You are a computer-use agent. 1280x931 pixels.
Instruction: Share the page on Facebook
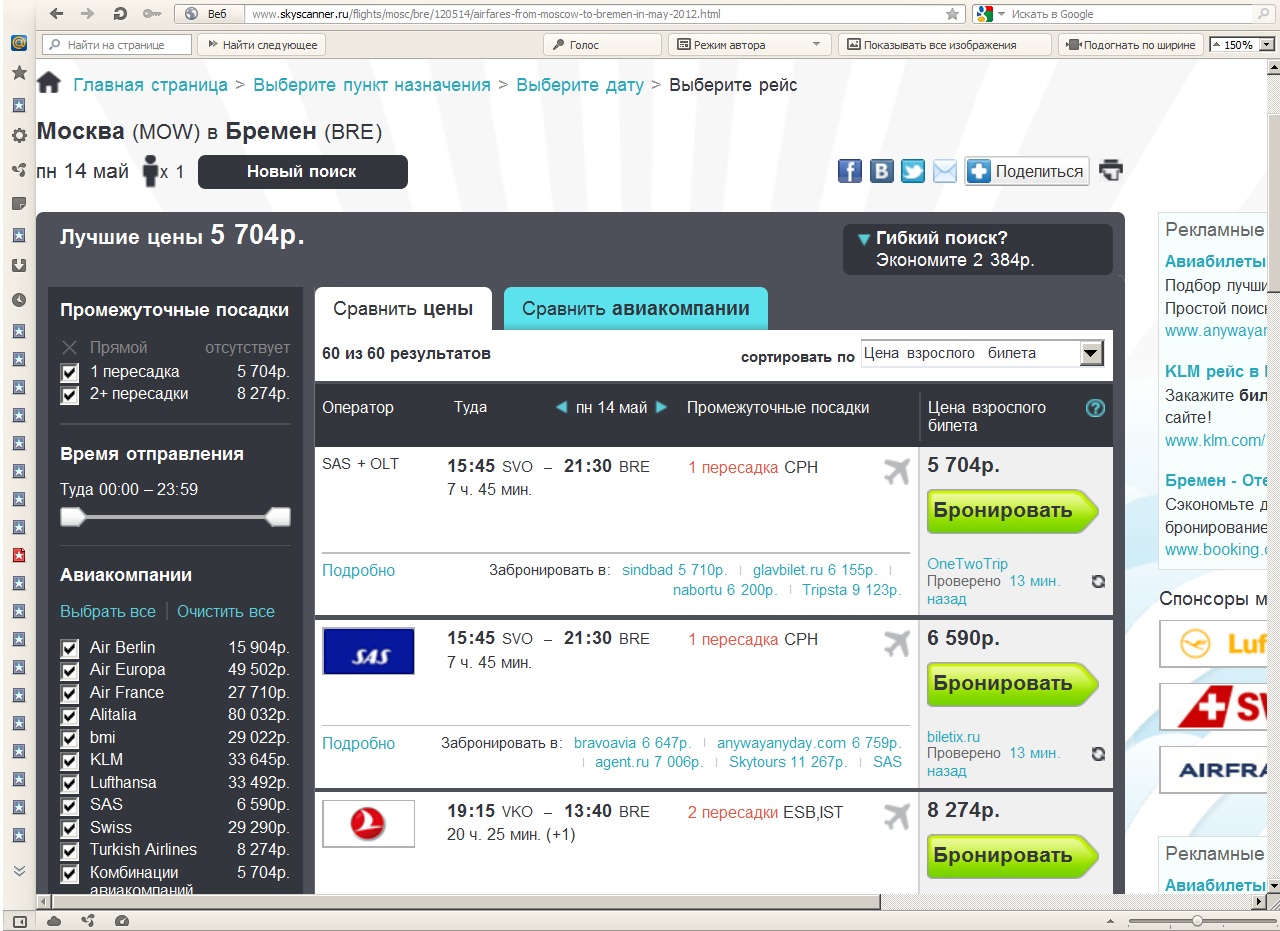point(849,171)
